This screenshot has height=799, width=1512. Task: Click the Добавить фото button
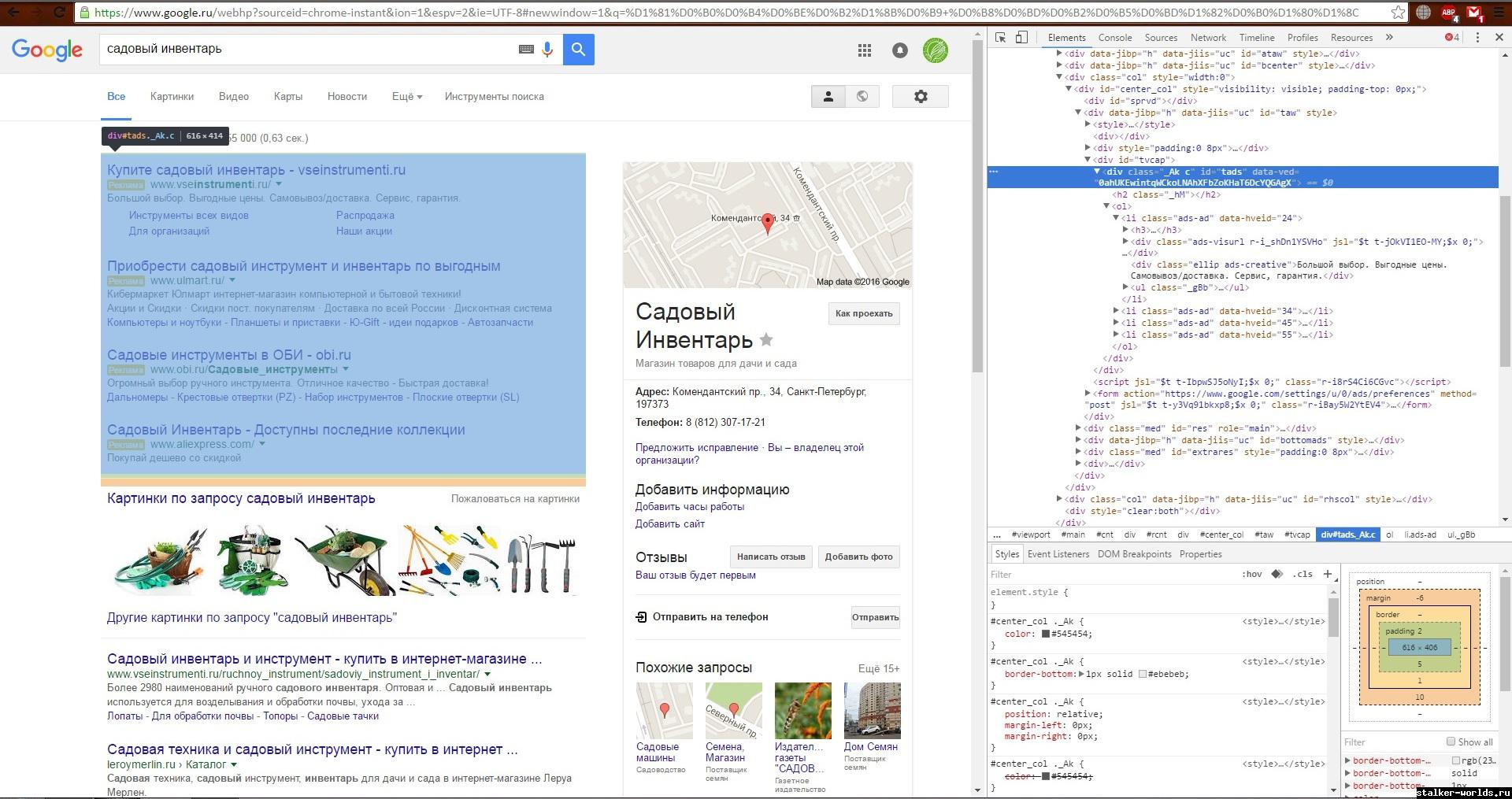(x=858, y=557)
